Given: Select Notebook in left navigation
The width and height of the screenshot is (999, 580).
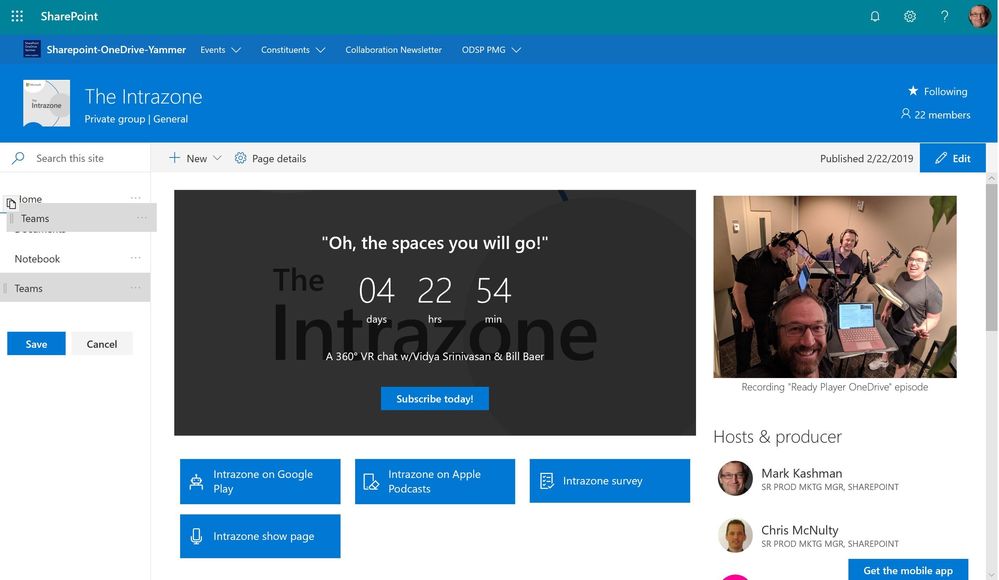Looking at the screenshot, I should pos(38,259).
